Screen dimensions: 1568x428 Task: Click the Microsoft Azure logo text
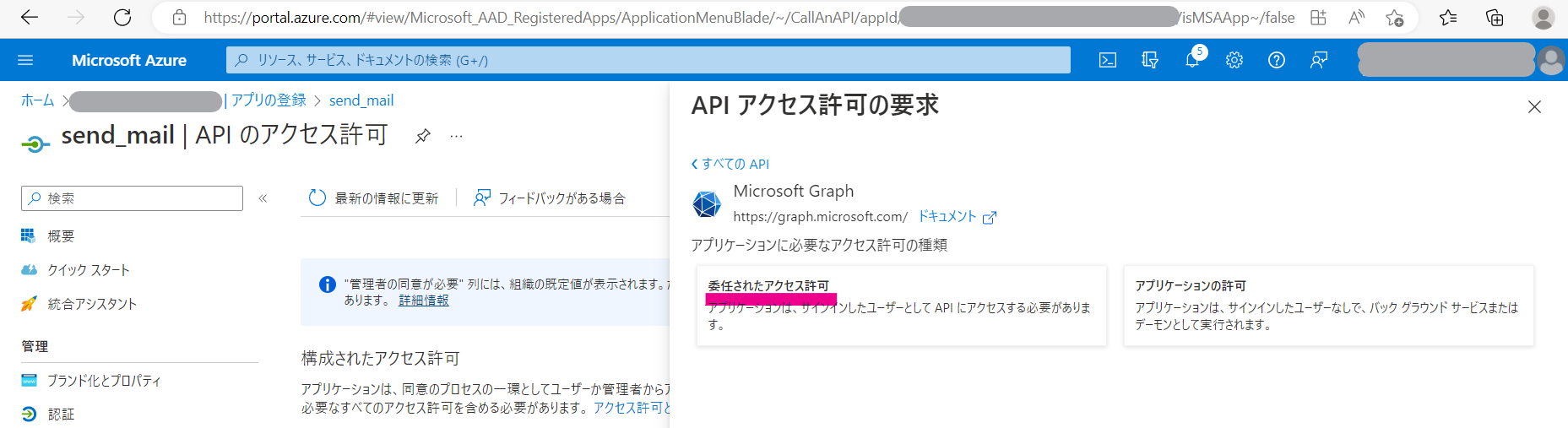129,60
